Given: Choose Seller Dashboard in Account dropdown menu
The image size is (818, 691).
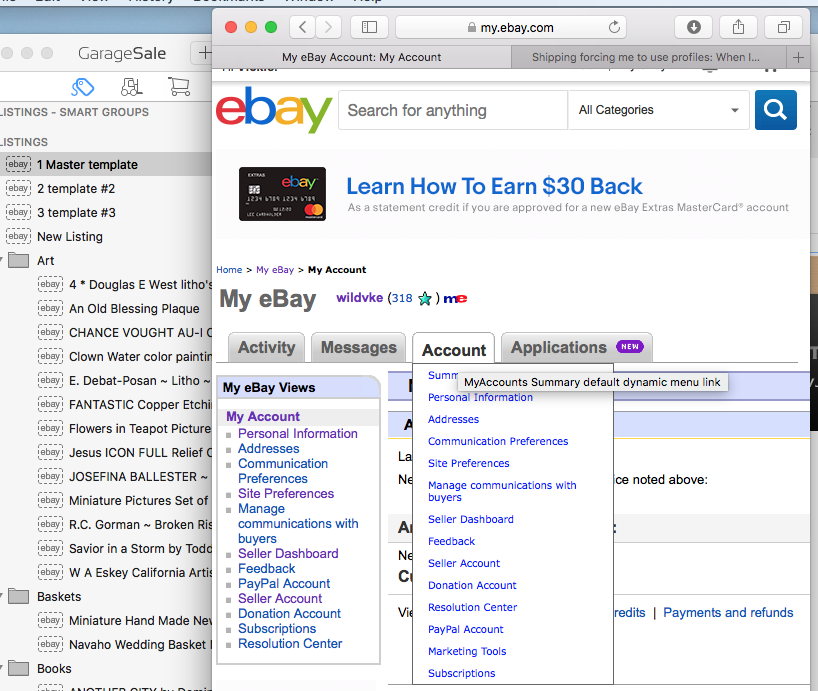Looking at the screenshot, I should 471,519.
